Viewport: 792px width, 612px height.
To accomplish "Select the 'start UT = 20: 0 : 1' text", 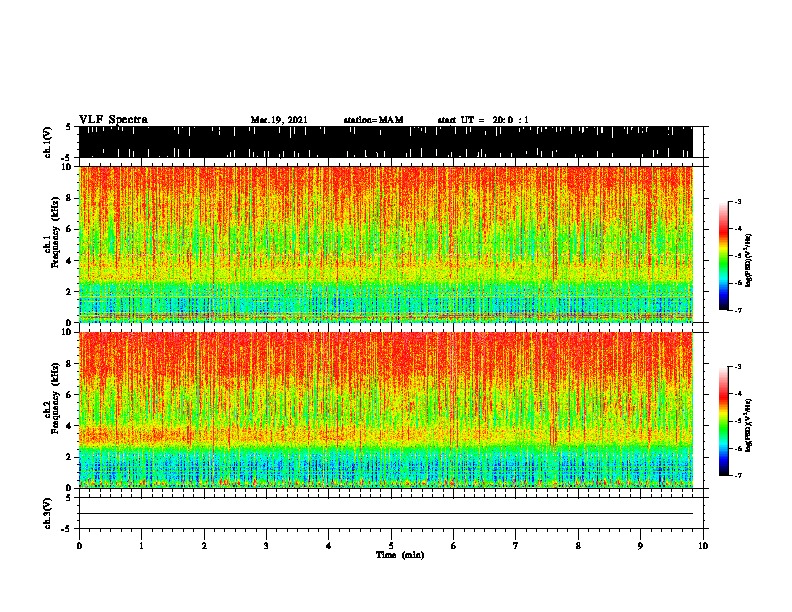I will [483, 120].
